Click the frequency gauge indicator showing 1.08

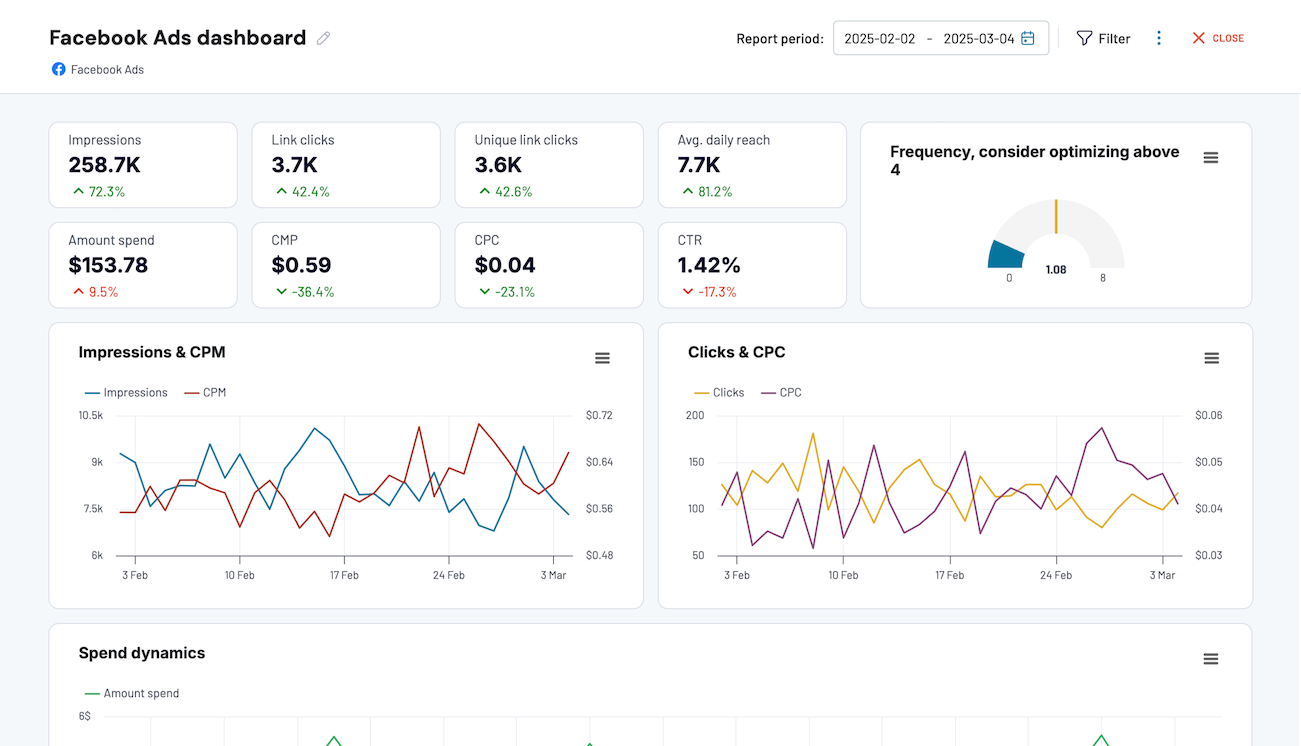[1055, 268]
